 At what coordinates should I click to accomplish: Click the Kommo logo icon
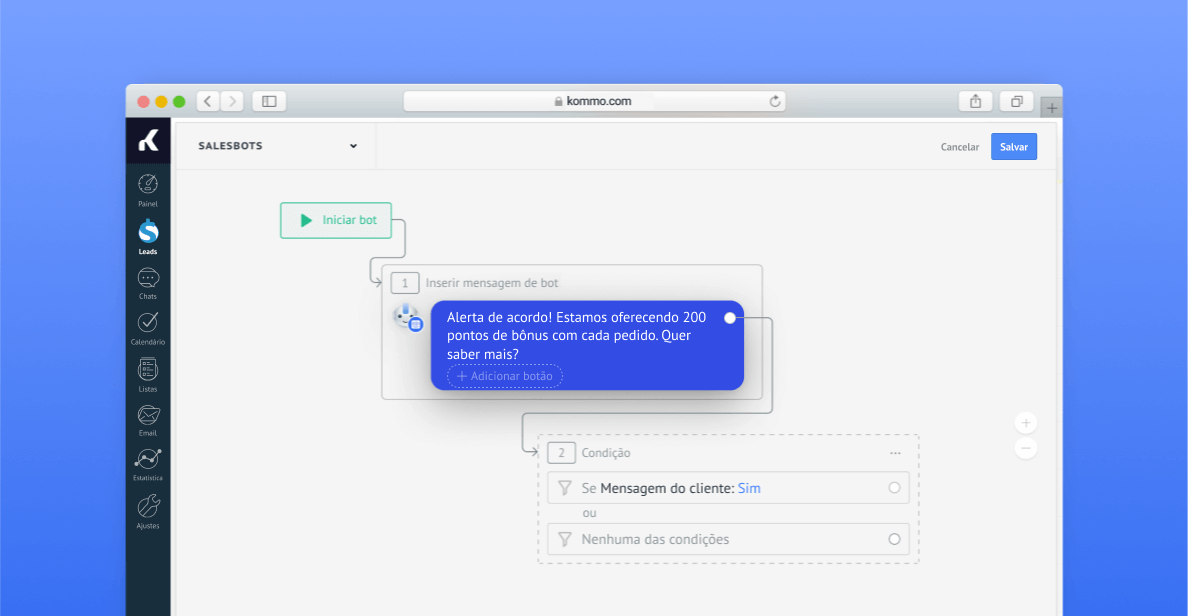[x=148, y=142]
